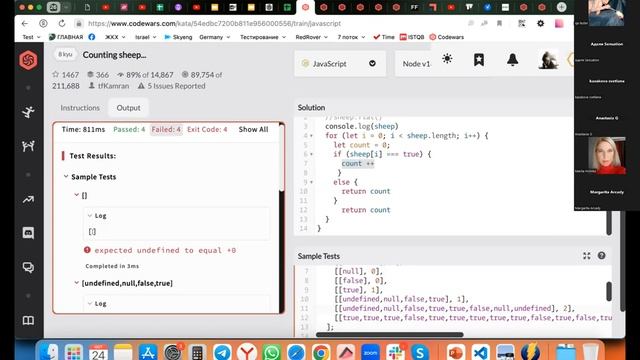This screenshot has height=360, width=640.
Task: Open the QR code icon in browser toolbar
Action: tap(522, 24)
